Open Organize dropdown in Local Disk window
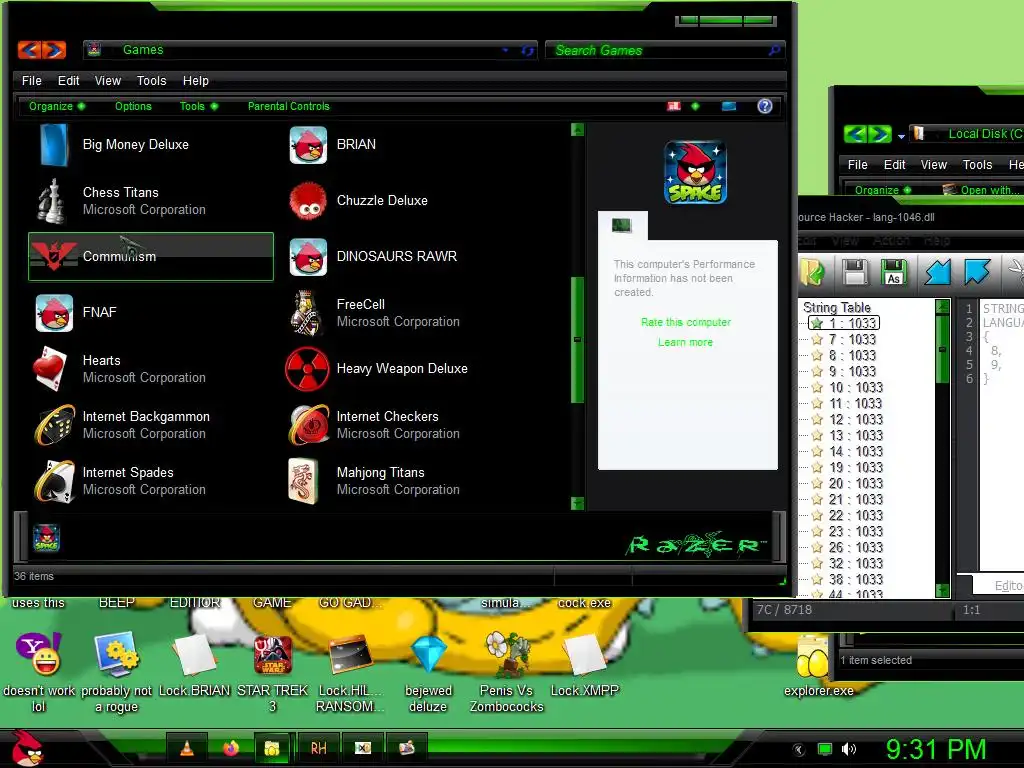 point(883,190)
